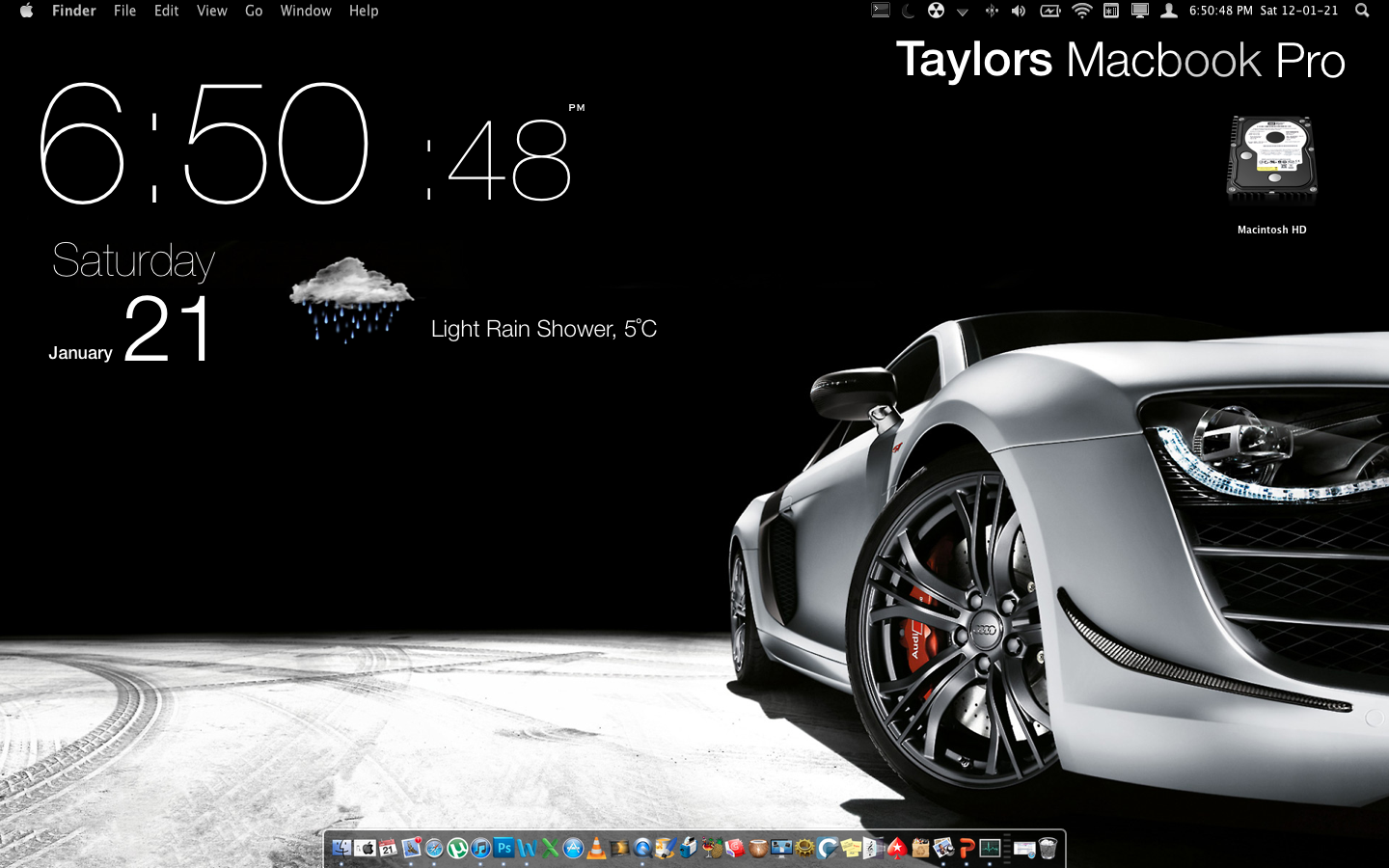Open the Window menu
This screenshot has width=1389, height=868.
point(306,11)
